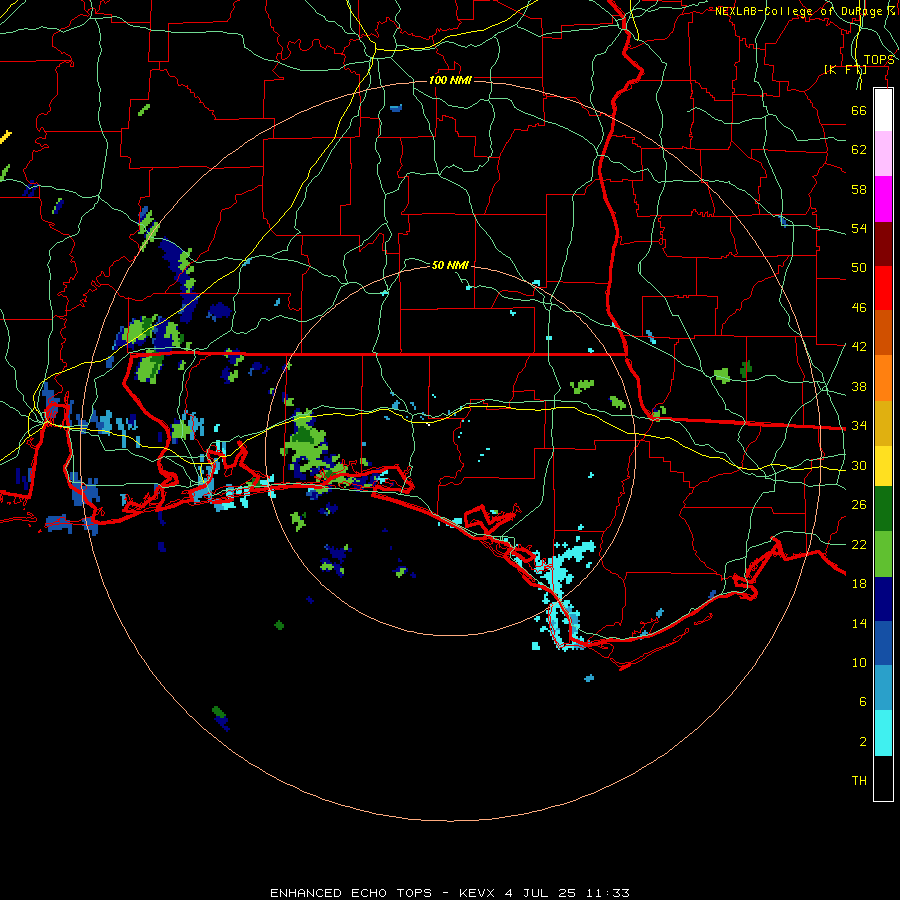Click the legend value '42'
Viewport: 900px width, 900px height.
pos(859,347)
